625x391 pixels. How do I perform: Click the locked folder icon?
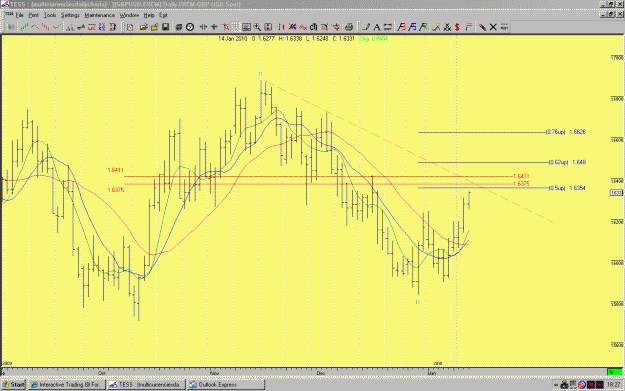(154, 27)
